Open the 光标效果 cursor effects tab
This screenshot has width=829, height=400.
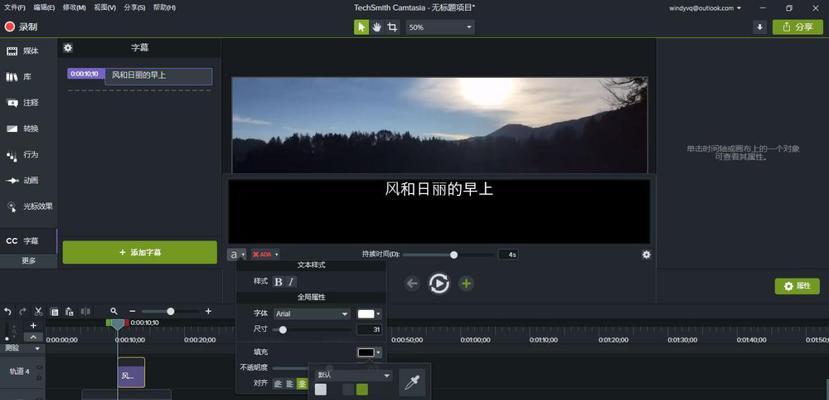click(x=29, y=207)
